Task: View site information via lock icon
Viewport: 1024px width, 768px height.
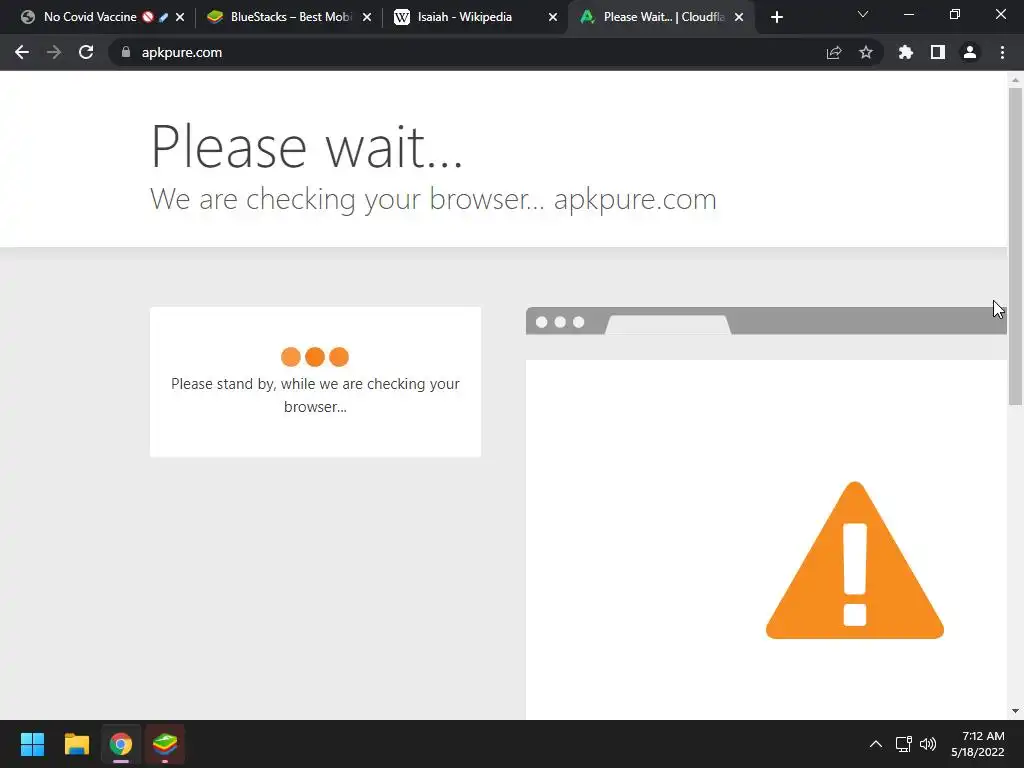Action: [126, 52]
